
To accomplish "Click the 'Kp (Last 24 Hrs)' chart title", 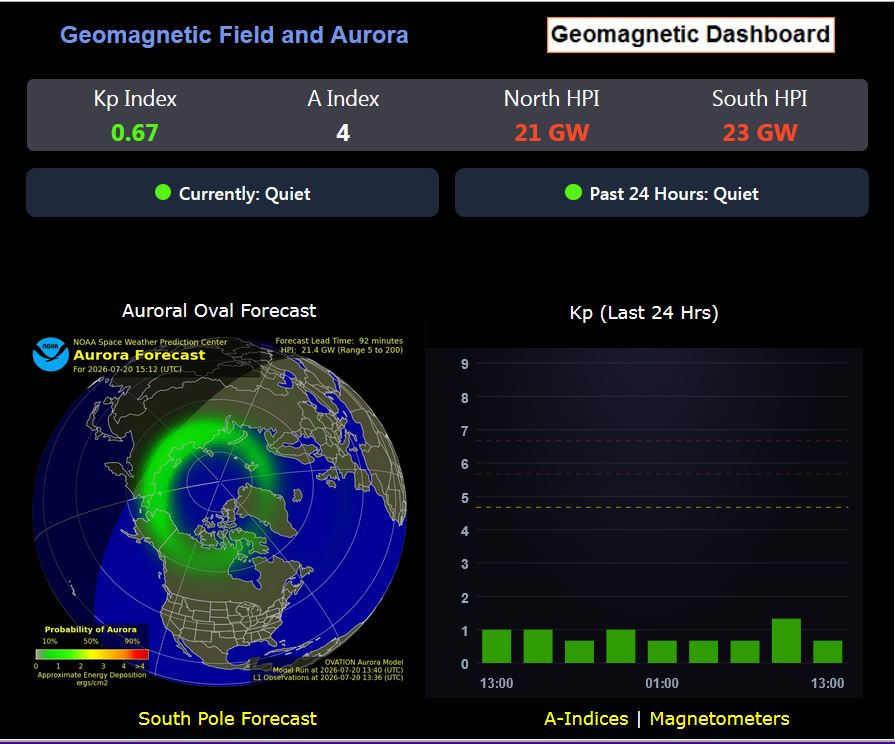I will (644, 313).
